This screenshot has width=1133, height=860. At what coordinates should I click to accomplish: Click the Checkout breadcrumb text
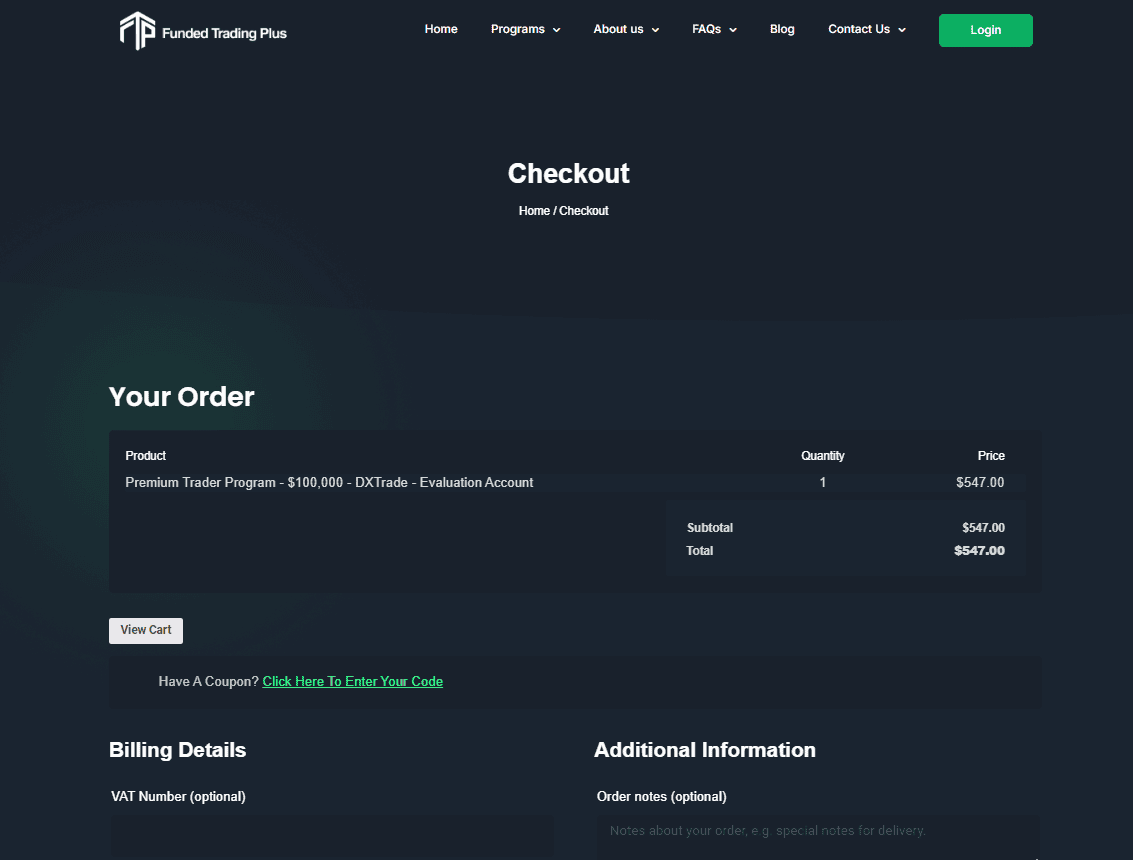(584, 210)
